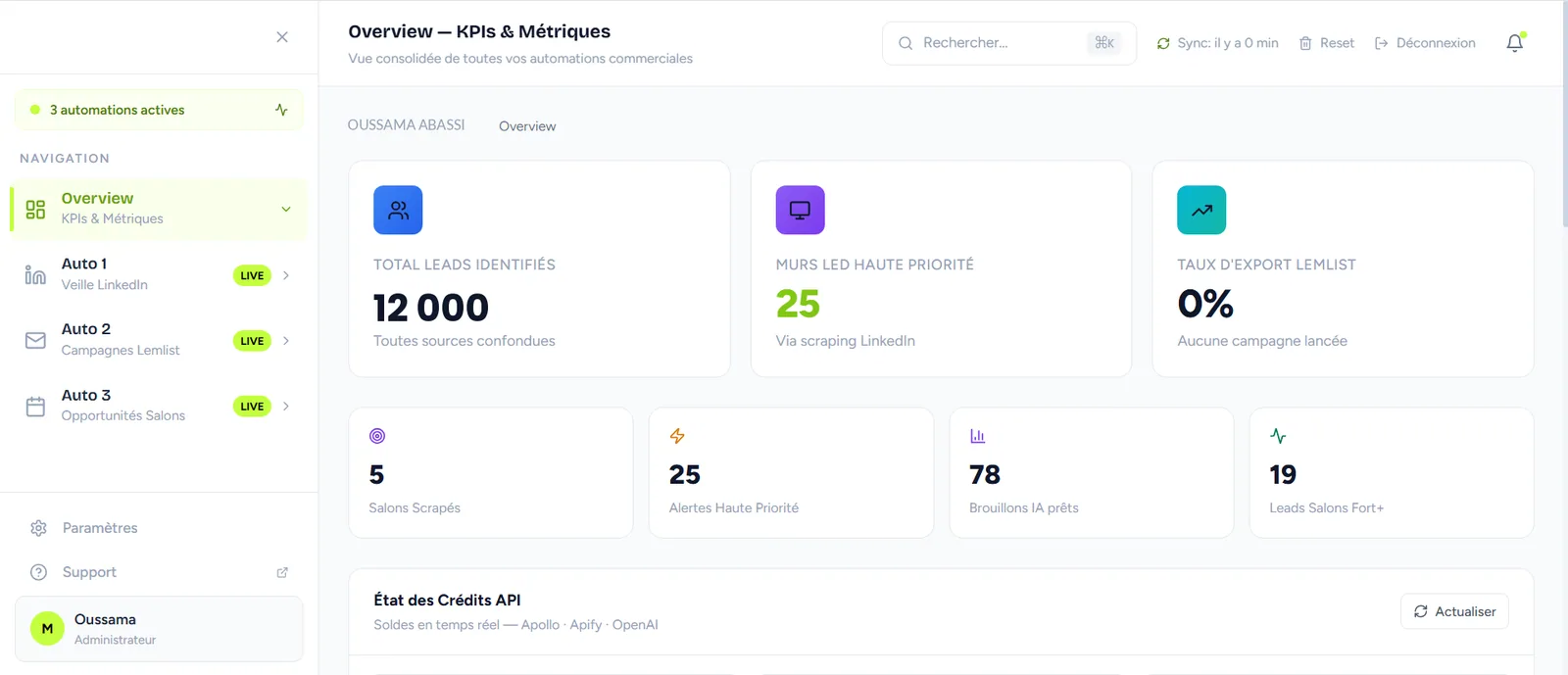Click the Overview breadcrumb
Image resolution: width=1568 pixels, height=675 pixels.
(x=527, y=126)
